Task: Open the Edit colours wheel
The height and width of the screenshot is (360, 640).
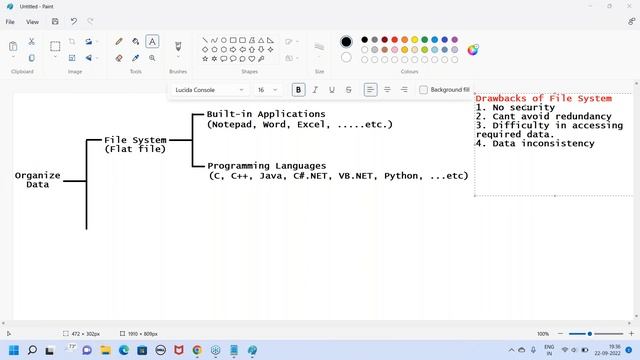Action: (473, 50)
